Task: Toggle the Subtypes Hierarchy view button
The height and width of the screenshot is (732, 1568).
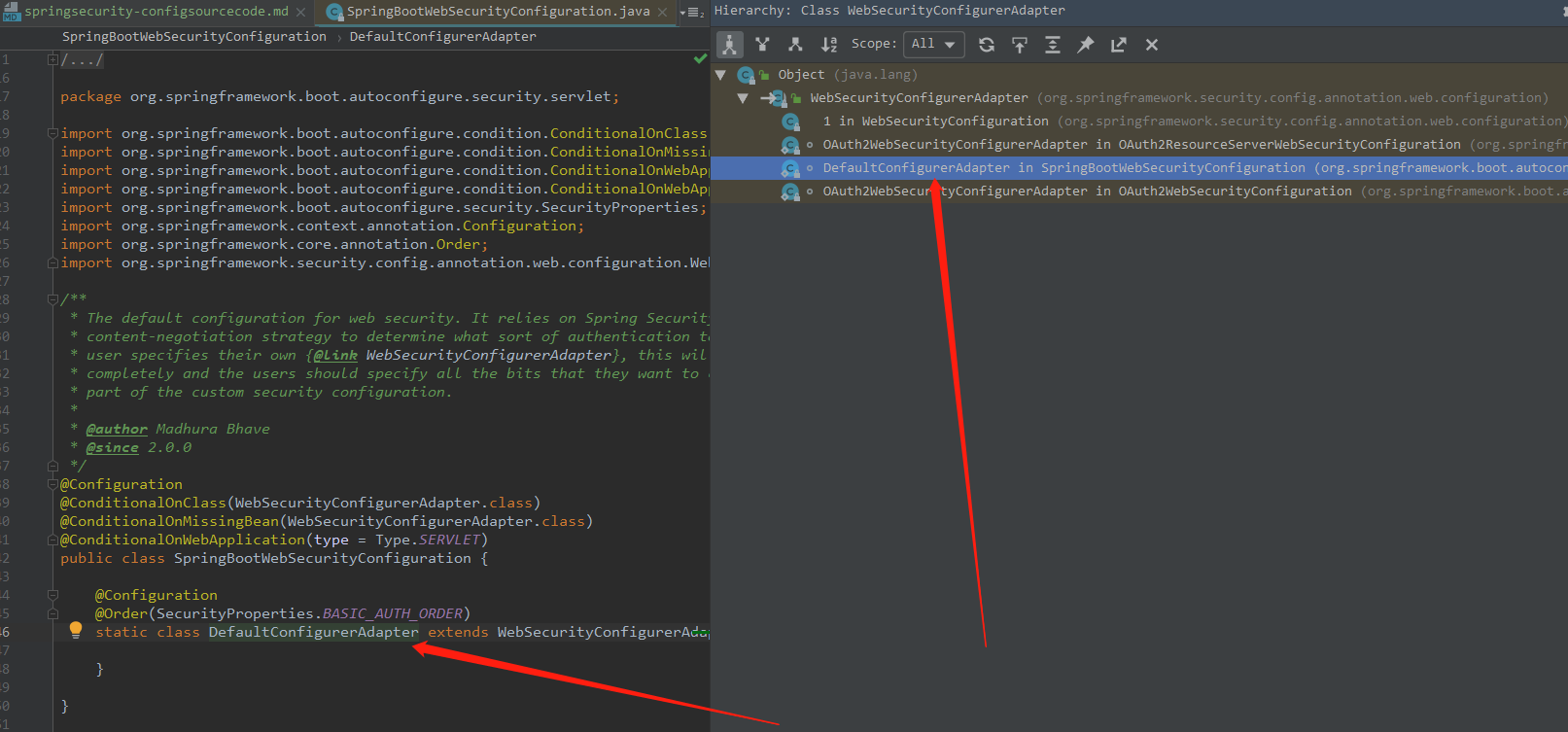Action: [795, 45]
